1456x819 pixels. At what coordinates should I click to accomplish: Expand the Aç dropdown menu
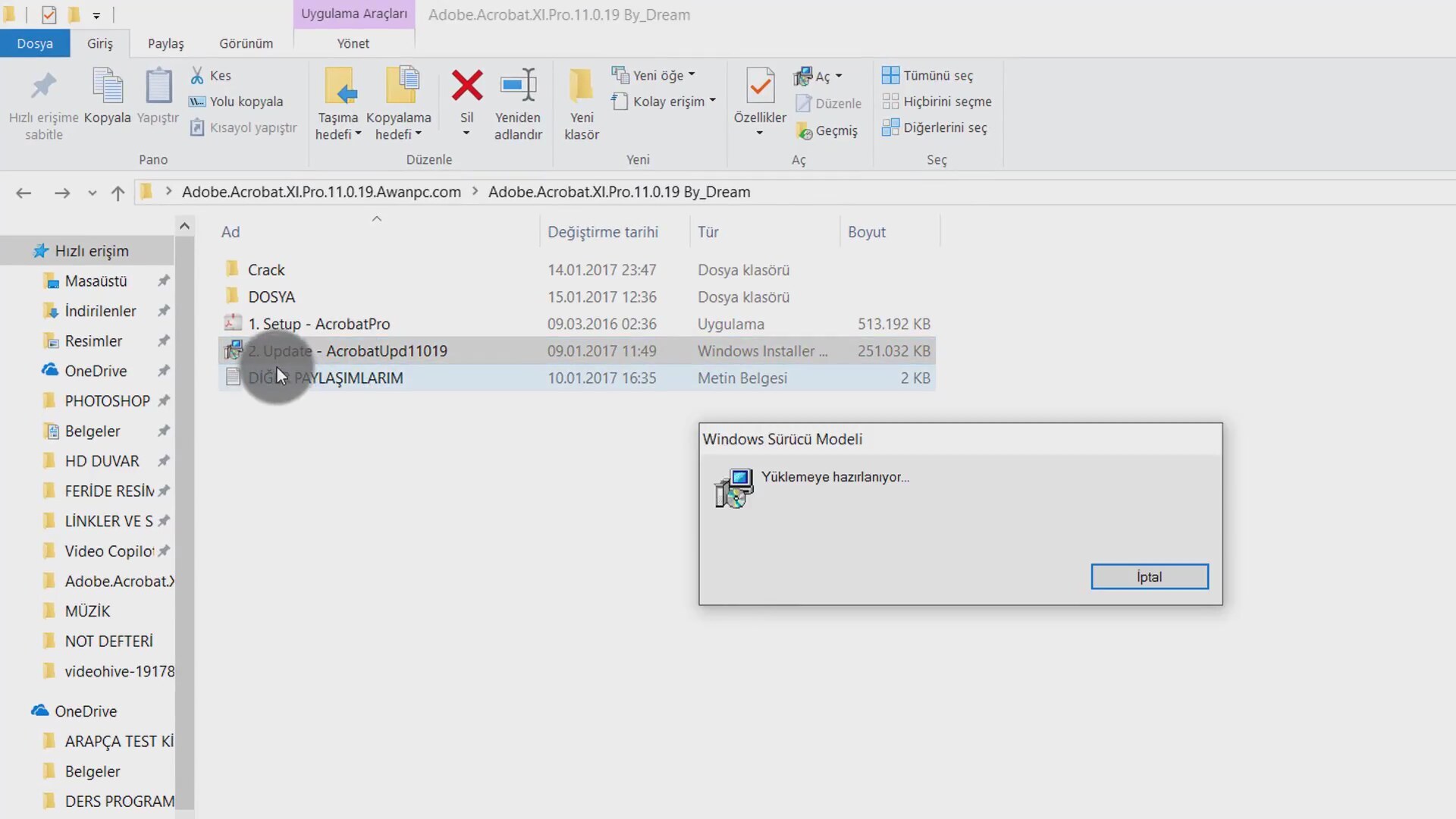(841, 75)
